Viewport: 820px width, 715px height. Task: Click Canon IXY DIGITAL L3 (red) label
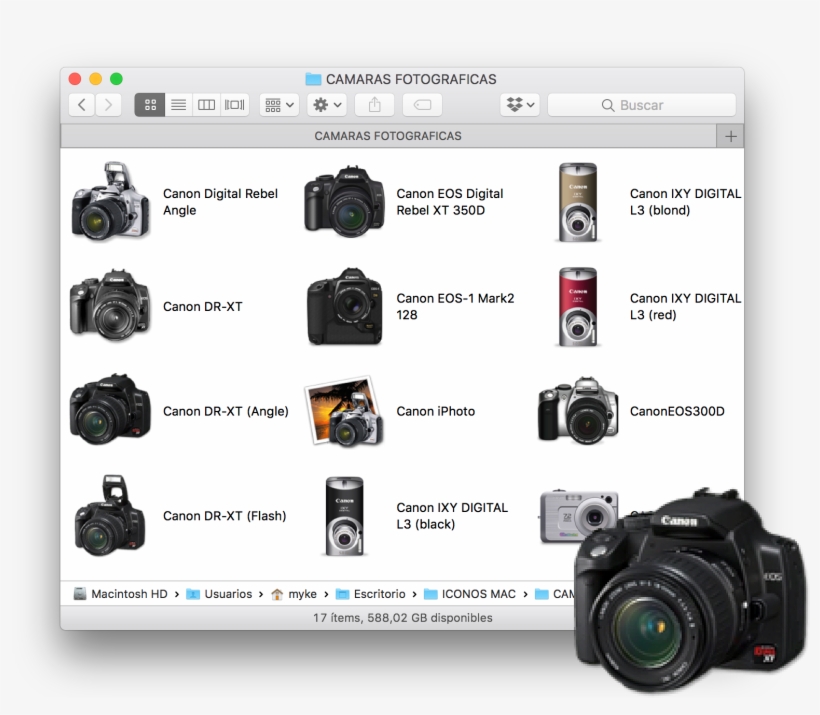click(685, 307)
